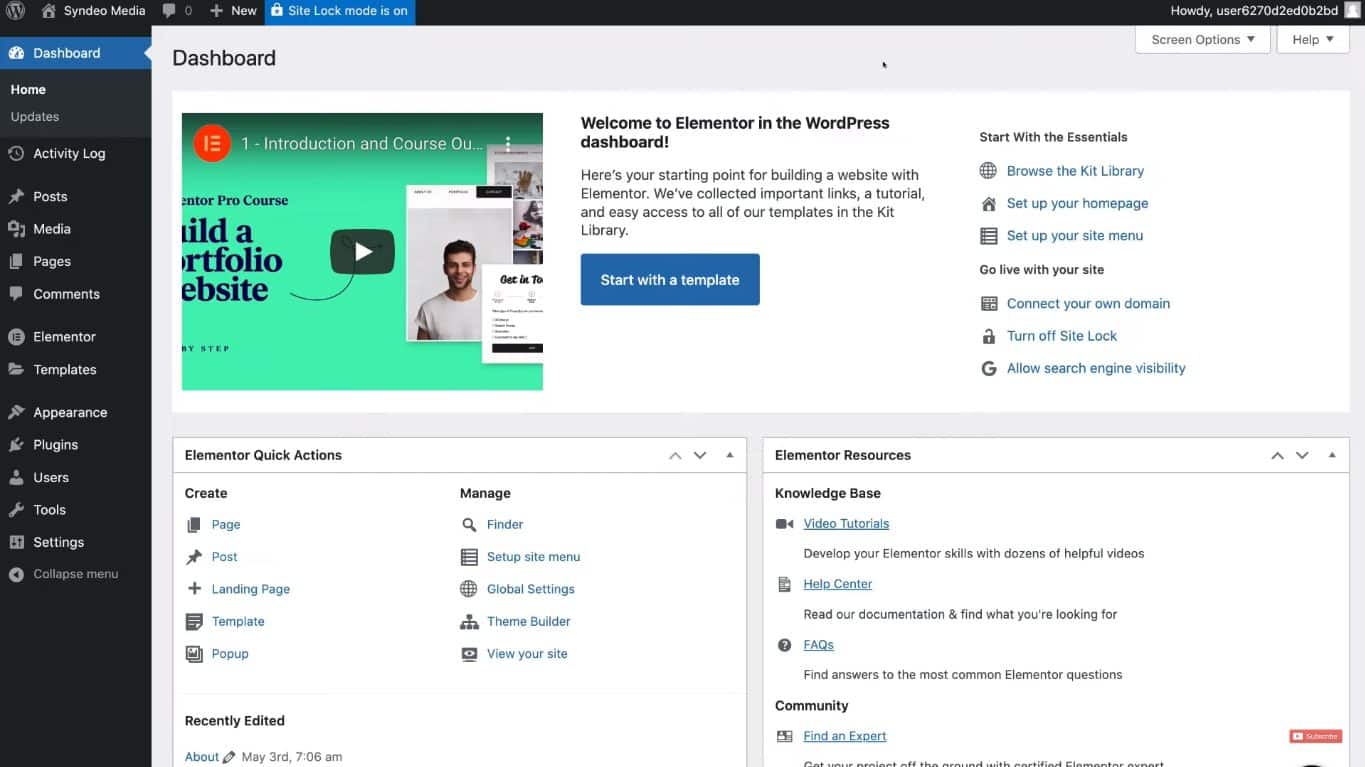
Task: Go to Home submenu item
Action: (x=28, y=90)
